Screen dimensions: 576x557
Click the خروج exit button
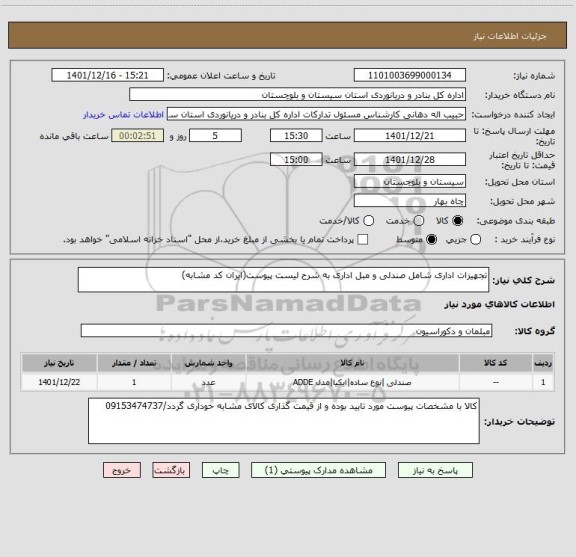point(122,470)
